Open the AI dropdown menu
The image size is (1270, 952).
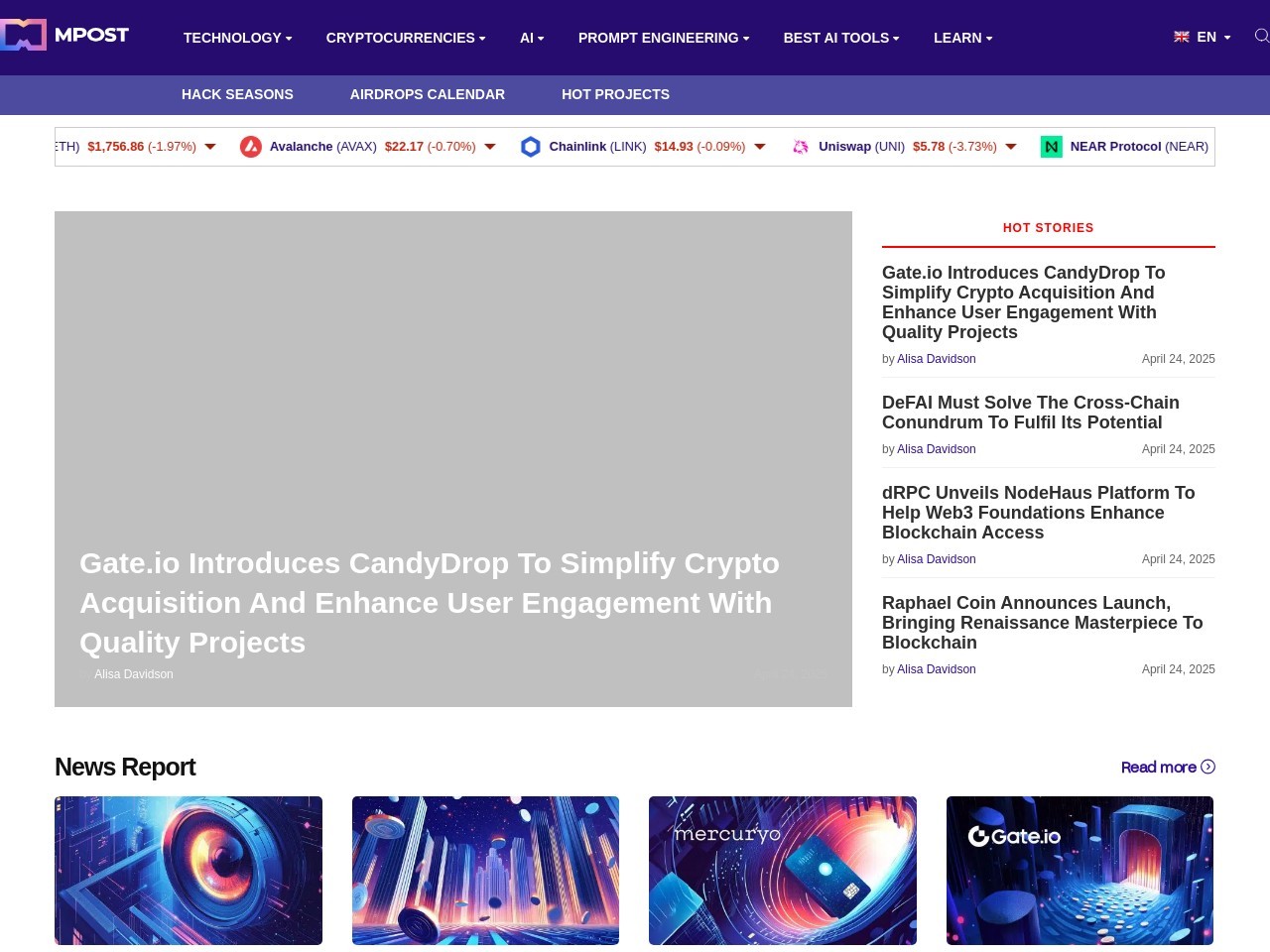point(532,38)
